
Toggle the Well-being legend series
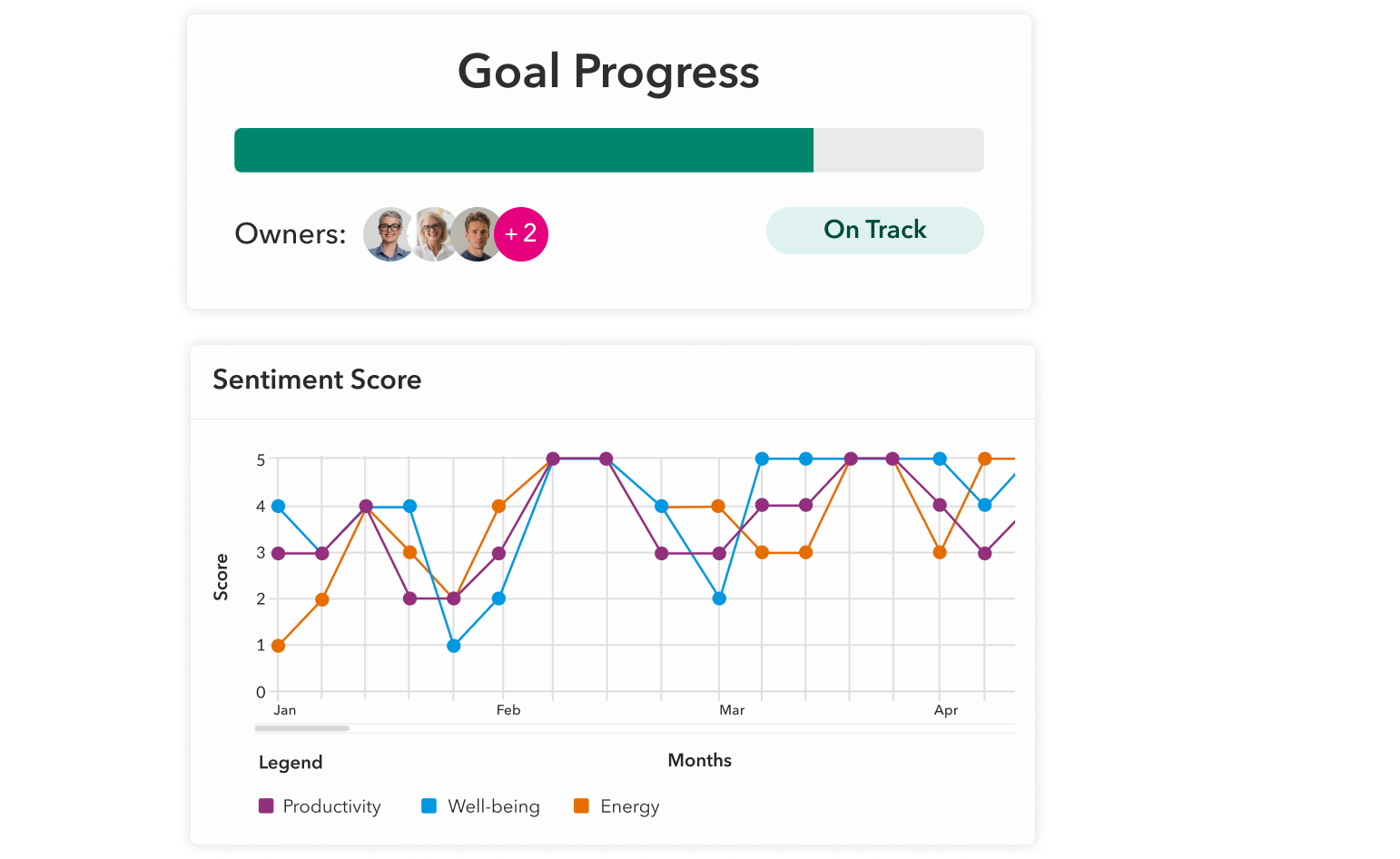[493, 806]
